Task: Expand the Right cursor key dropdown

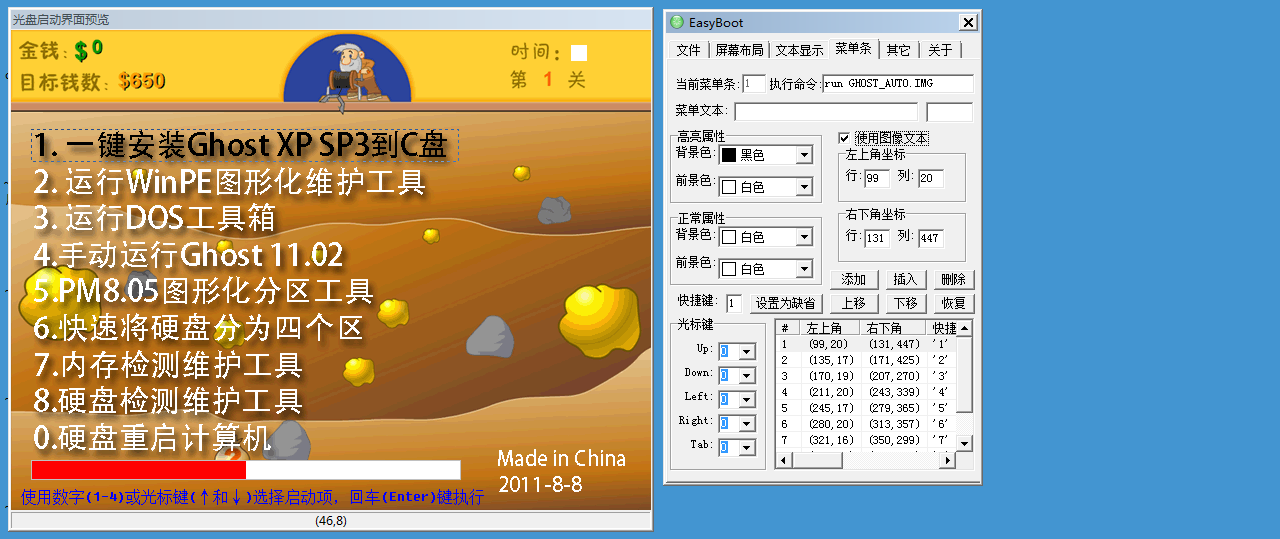Action: 746,424
